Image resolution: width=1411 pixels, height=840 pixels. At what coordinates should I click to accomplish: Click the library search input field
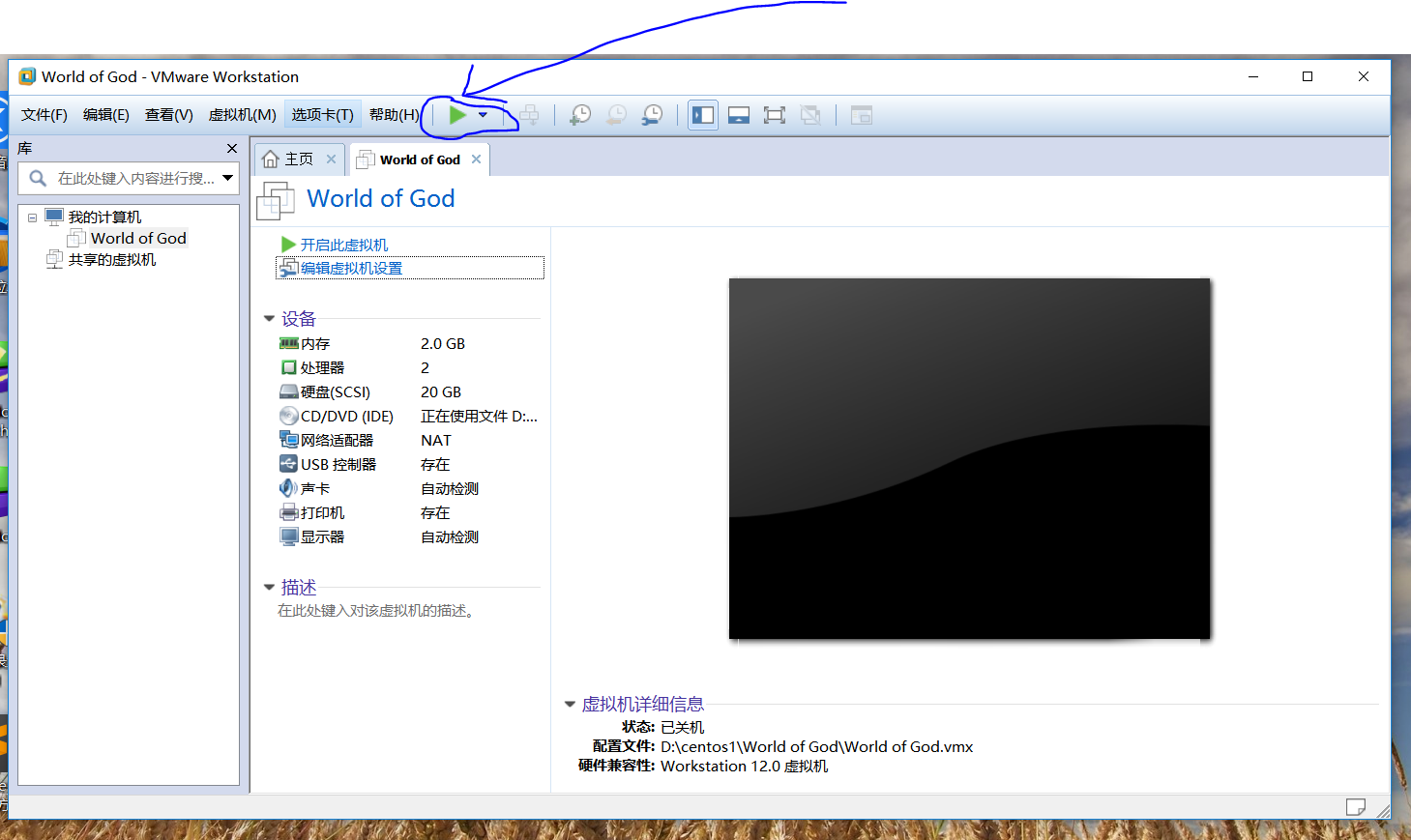[x=136, y=179]
